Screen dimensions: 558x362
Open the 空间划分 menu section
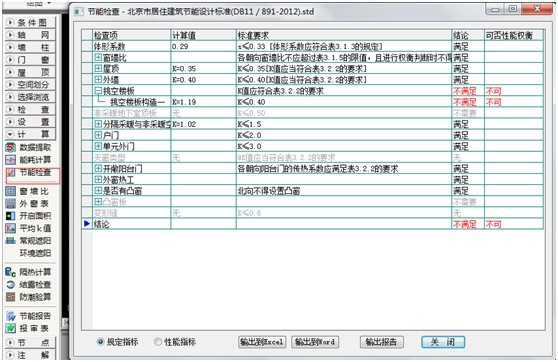coord(30,85)
